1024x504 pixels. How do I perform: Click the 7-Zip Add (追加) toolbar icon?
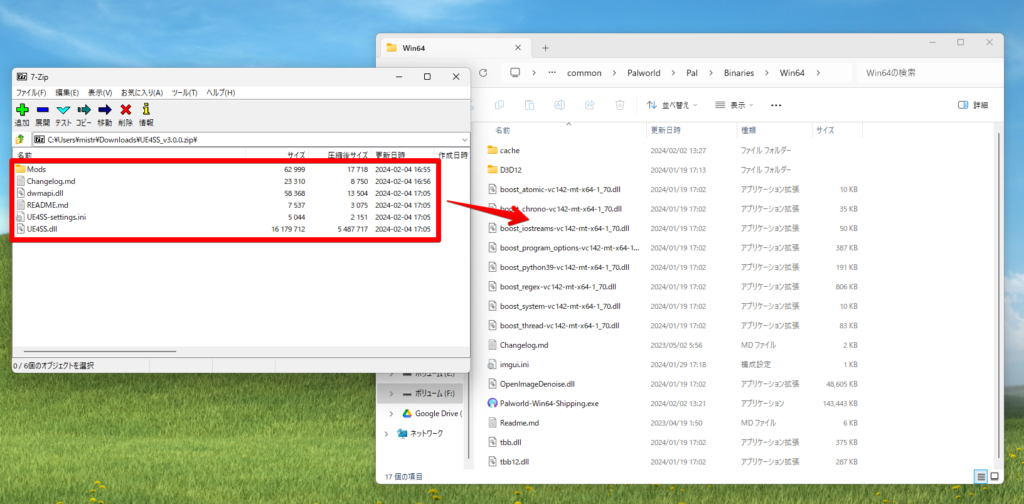coord(22,111)
